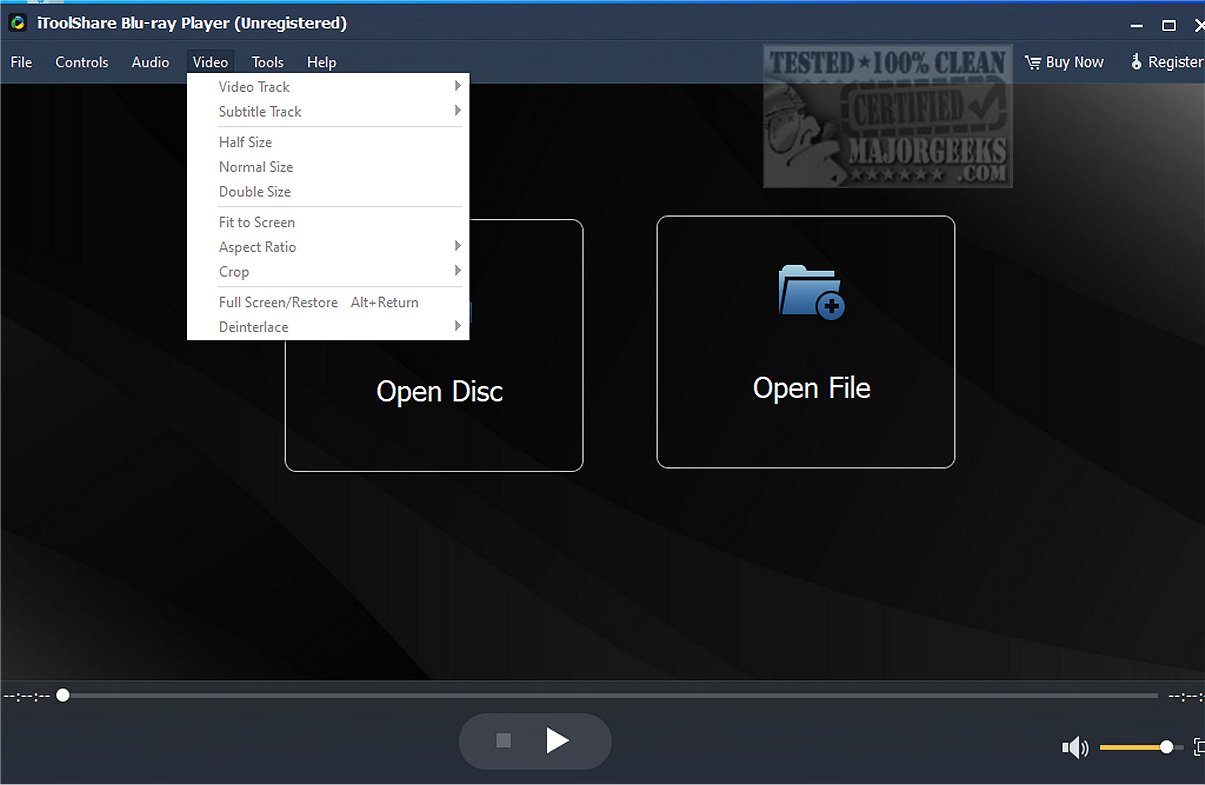This screenshot has width=1205, height=785.
Task: Click the Open Disc button
Action: (x=434, y=345)
